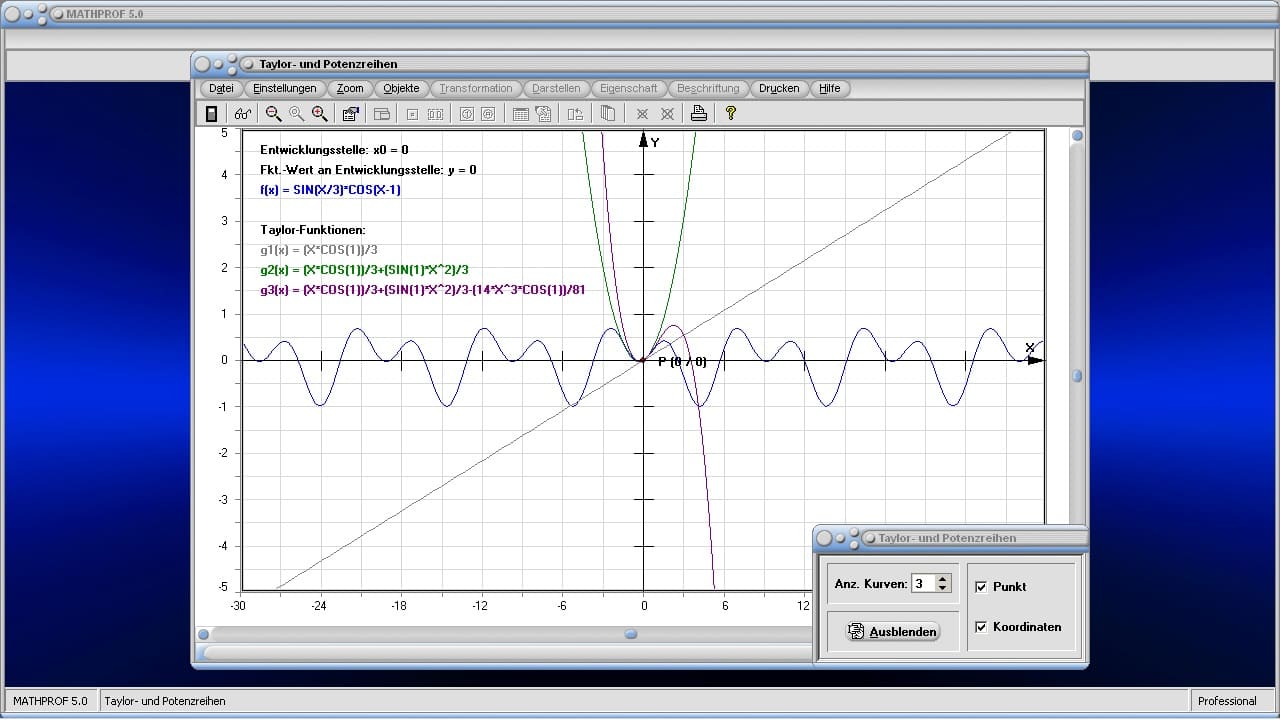Image resolution: width=1280 pixels, height=720 pixels.
Task: Open the Zoom menu
Action: 350,88
